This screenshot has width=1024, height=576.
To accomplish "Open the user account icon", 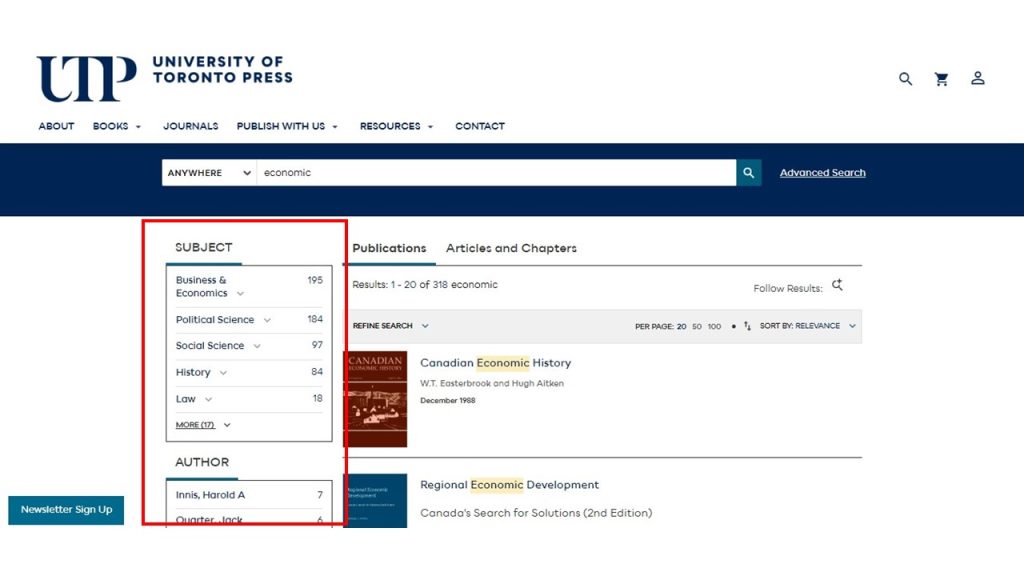I will (978, 78).
